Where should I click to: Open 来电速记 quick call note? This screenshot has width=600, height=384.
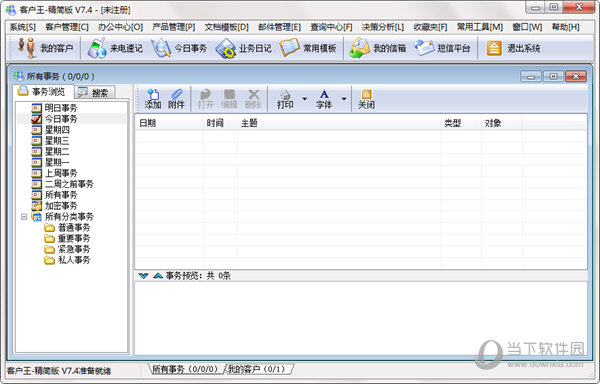(x=115, y=48)
